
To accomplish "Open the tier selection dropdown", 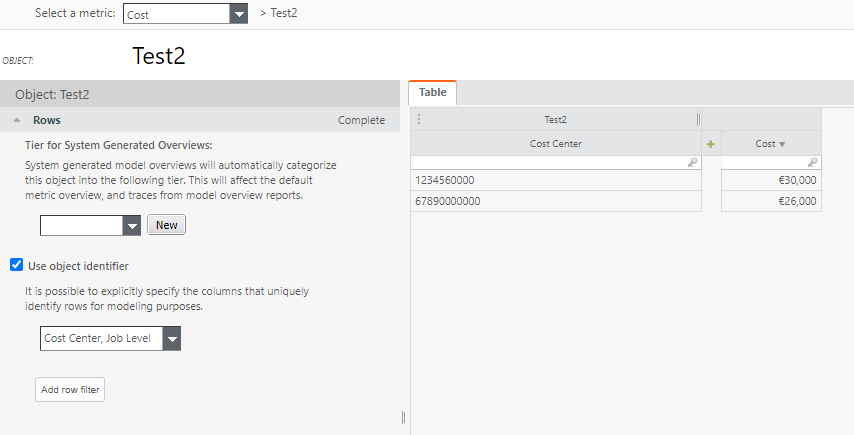I will point(132,225).
